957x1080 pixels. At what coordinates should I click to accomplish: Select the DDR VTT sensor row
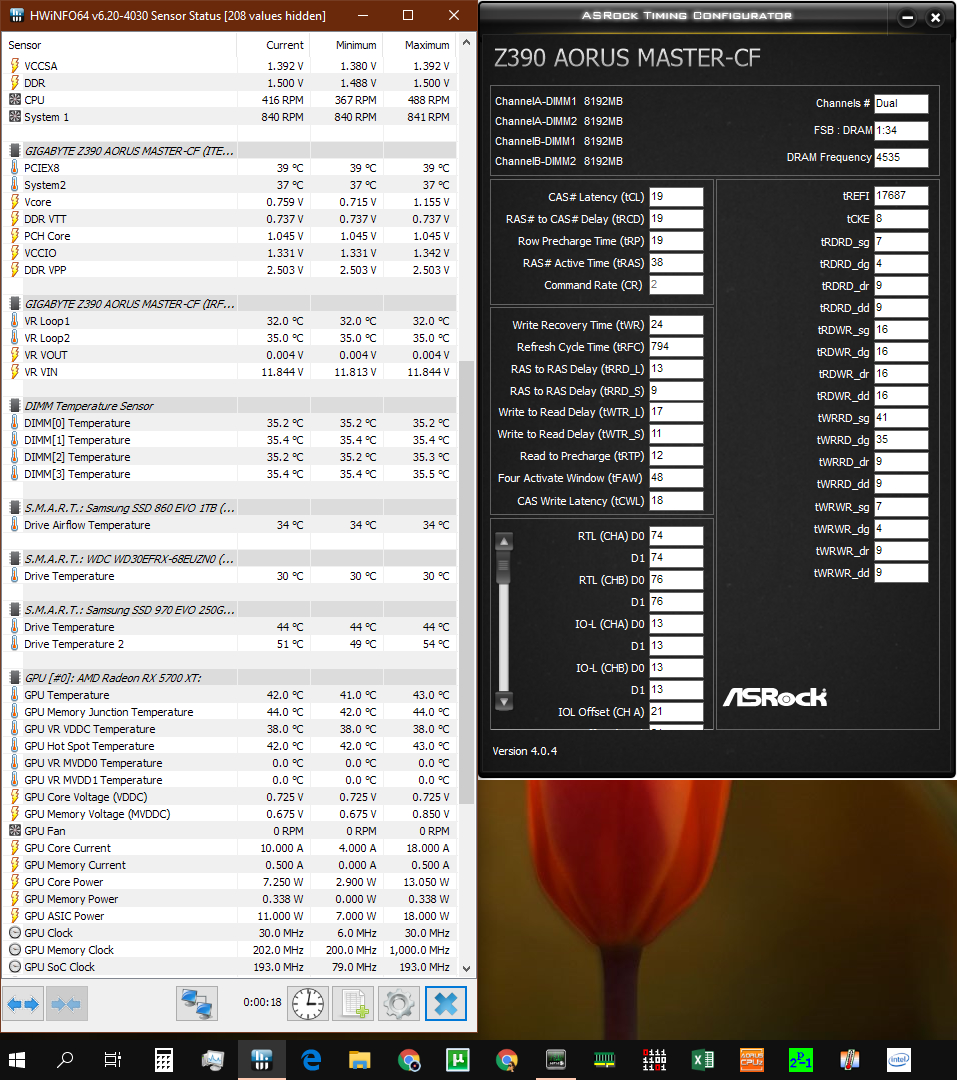coord(229,219)
